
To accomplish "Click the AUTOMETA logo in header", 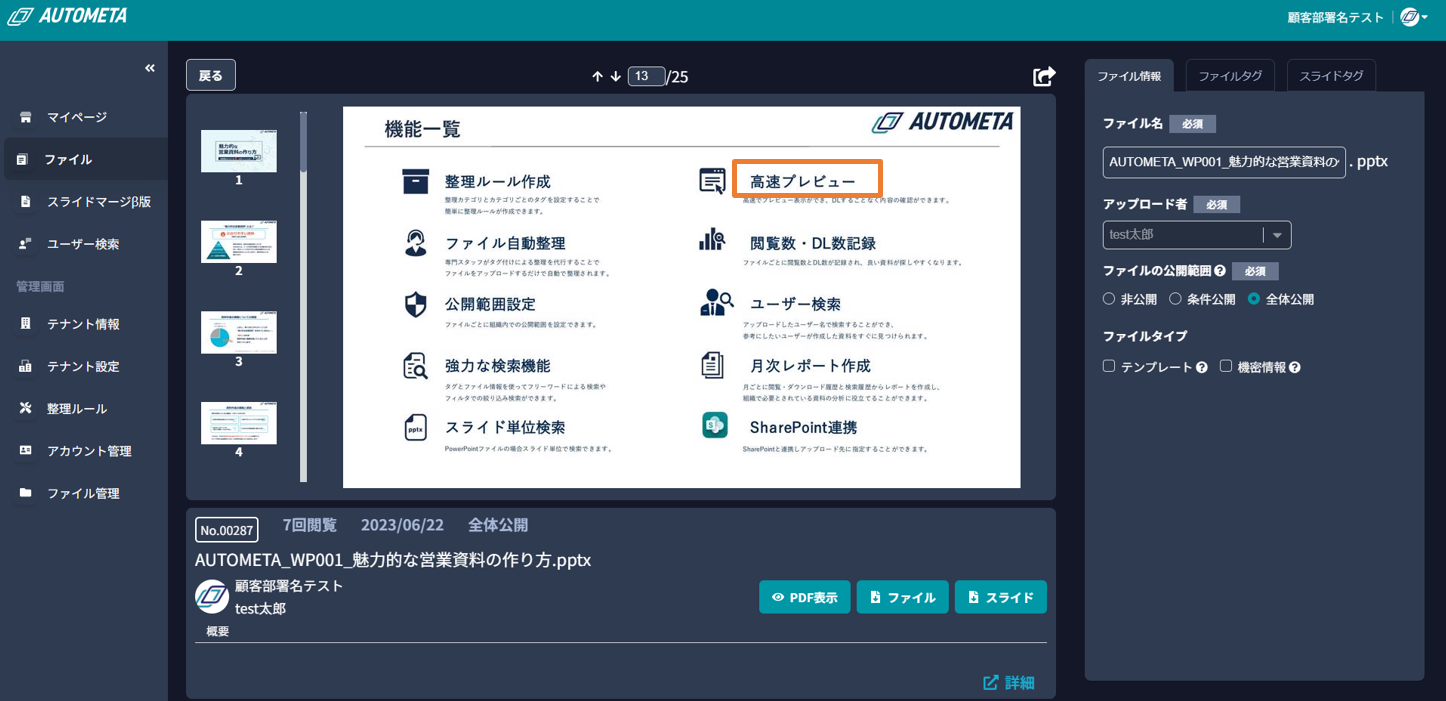I will click(x=67, y=16).
